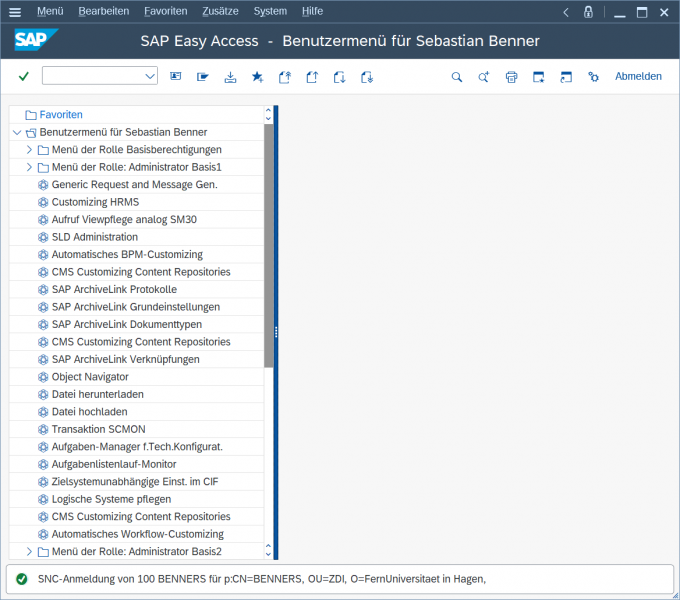Click the Abmelden button
Screen dimensions: 680x600
coord(638,76)
